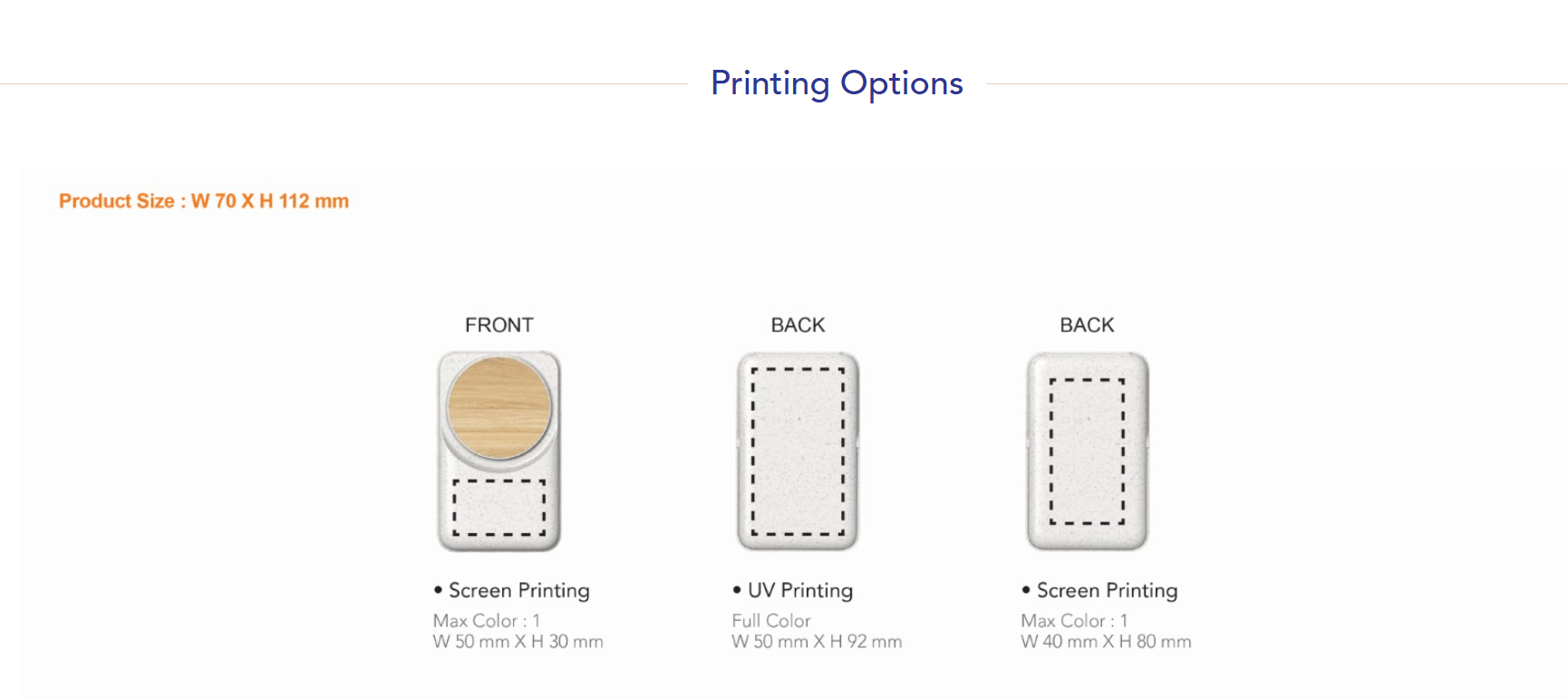This screenshot has height=699, width=1568.
Task: Select the BACK label above the UV Printing product
Action: [x=798, y=325]
